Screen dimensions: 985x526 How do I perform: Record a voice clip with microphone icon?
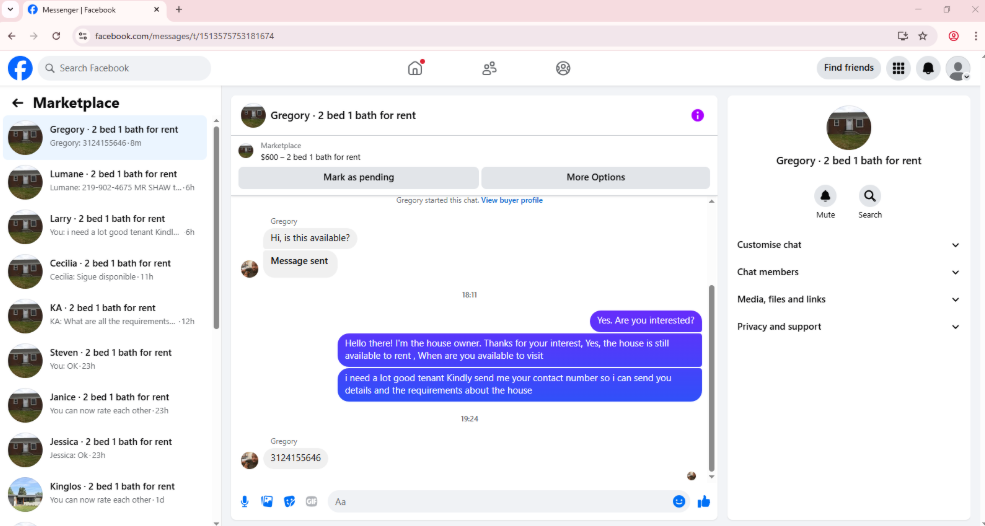(244, 501)
